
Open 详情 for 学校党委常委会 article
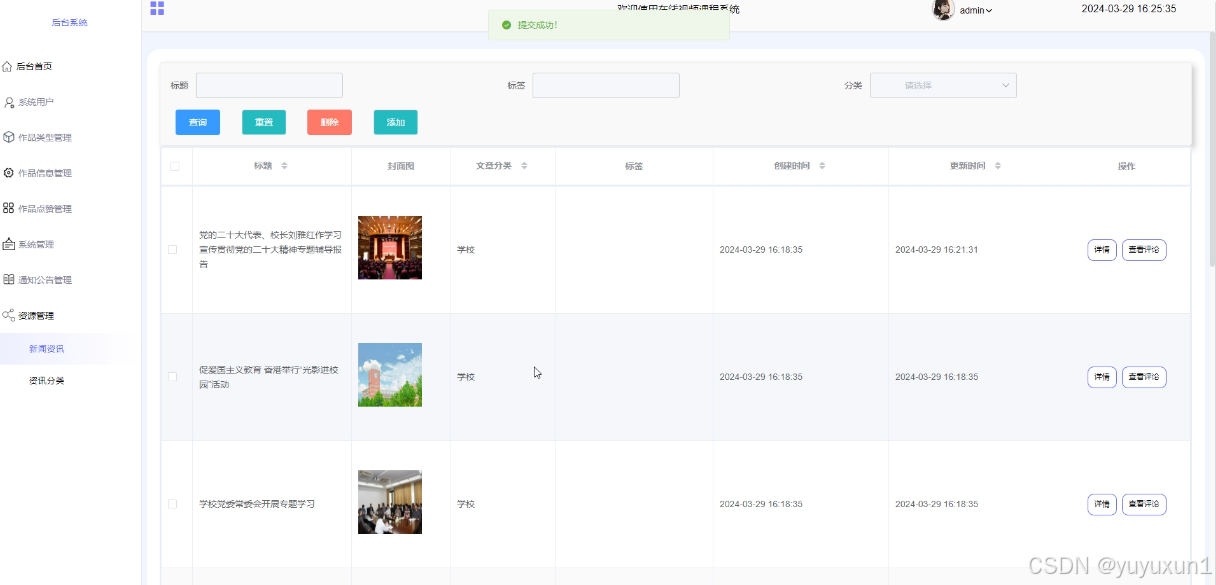point(1102,504)
